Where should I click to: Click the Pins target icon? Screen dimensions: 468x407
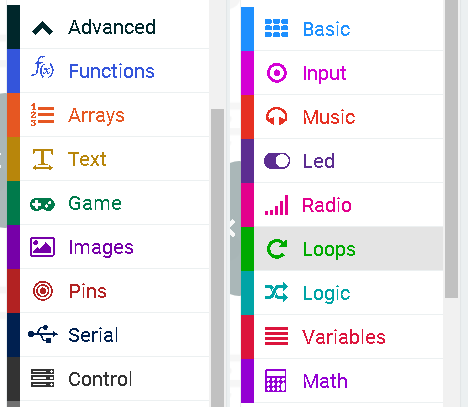click(43, 291)
